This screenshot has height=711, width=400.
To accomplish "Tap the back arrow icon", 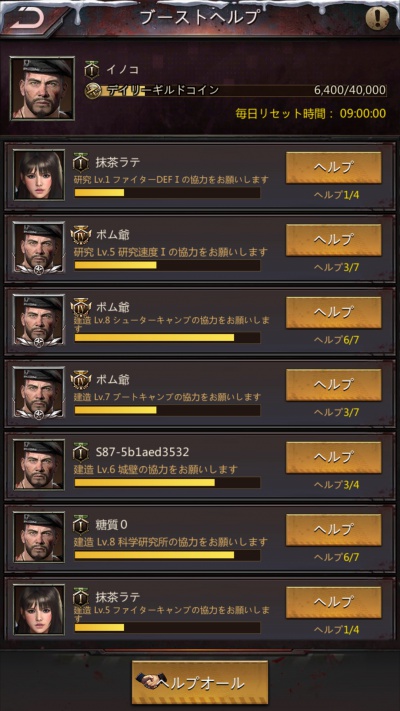I will [x=27, y=18].
